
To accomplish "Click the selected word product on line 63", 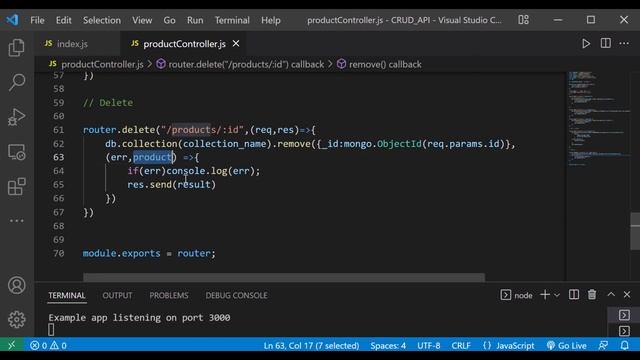I will click(x=153, y=157).
